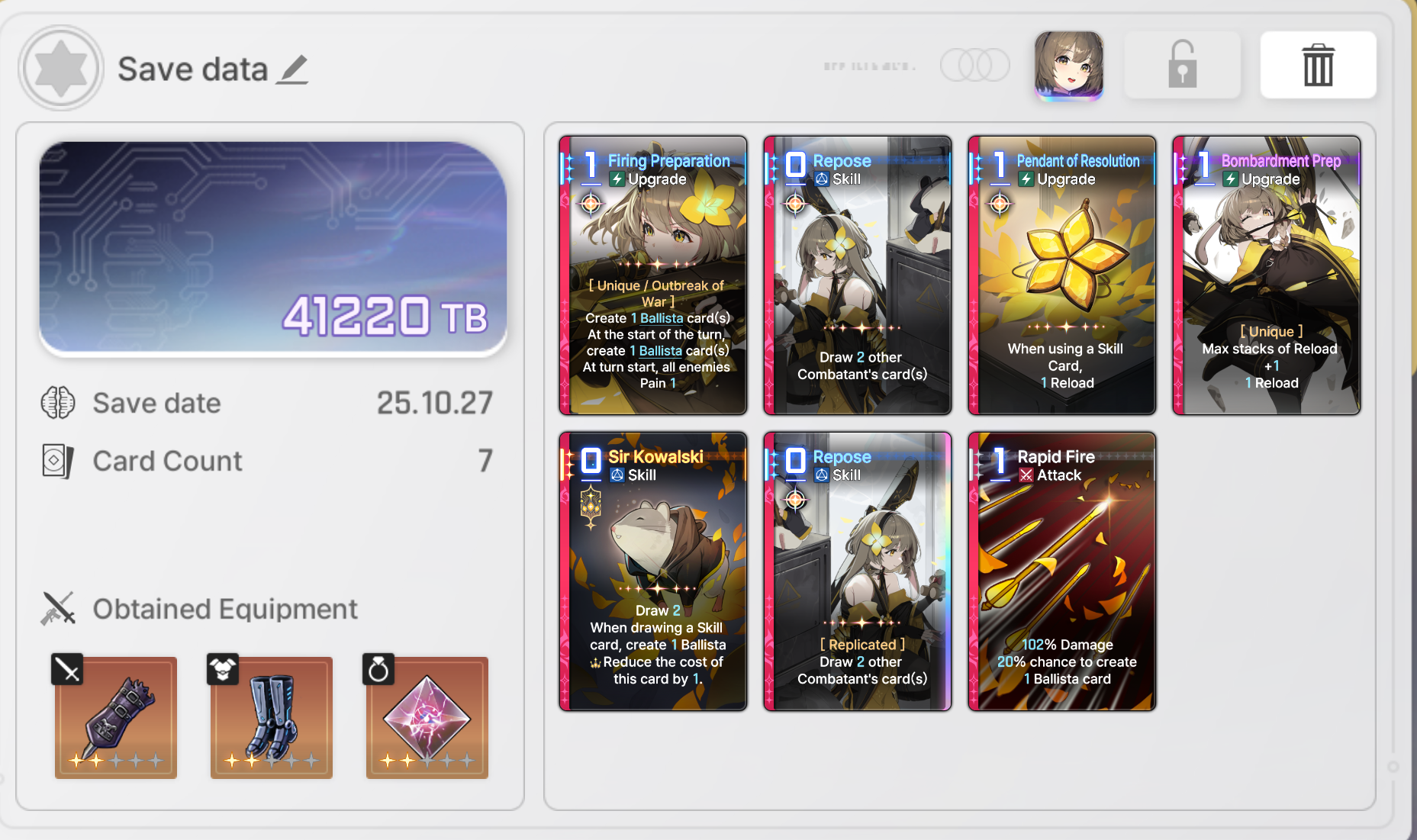Open the Sir Kowalski skill card

653,571
